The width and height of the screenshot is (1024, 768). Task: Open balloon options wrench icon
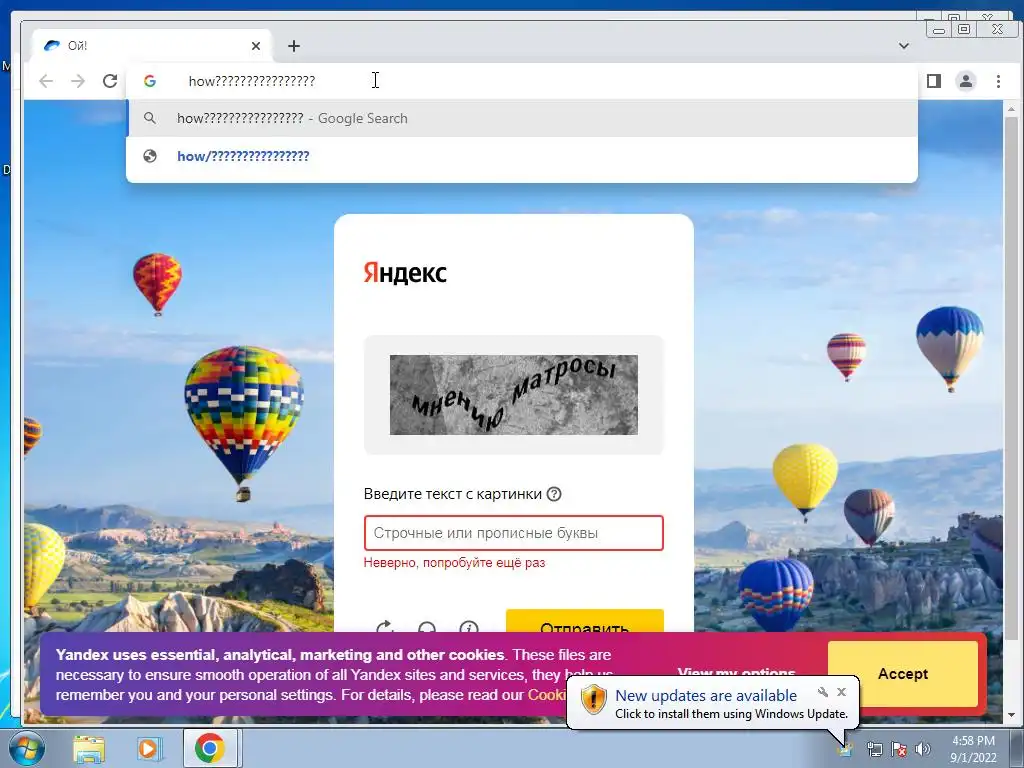[823, 692]
